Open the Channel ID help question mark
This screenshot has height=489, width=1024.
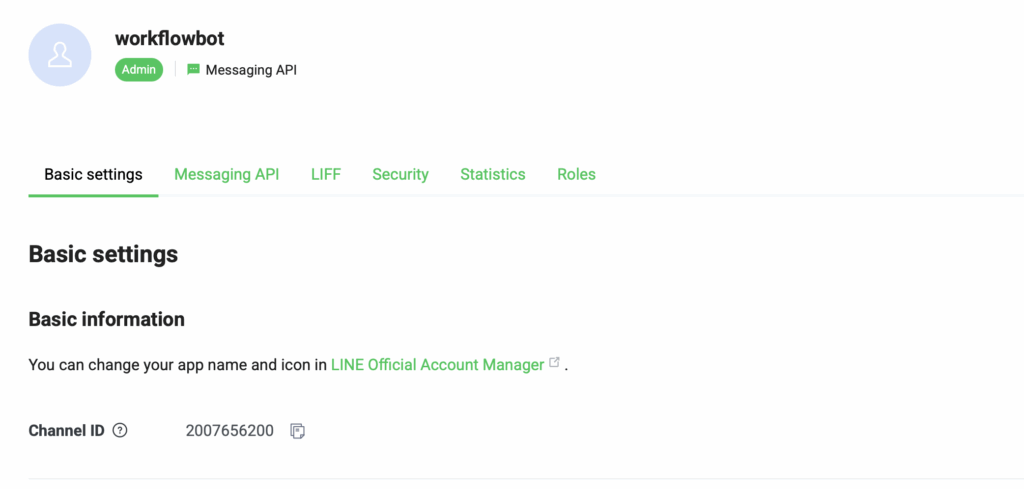coord(120,431)
